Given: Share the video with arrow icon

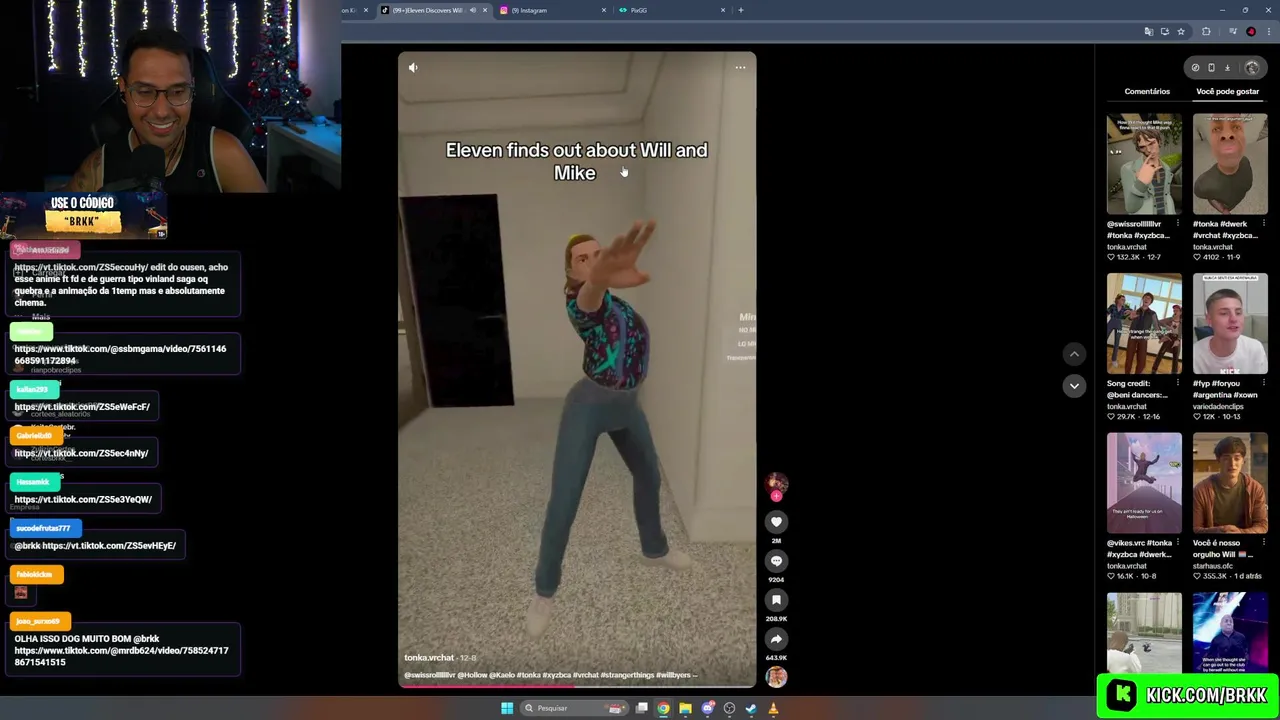Looking at the screenshot, I should pyautogui.click(x=776, y=639).
